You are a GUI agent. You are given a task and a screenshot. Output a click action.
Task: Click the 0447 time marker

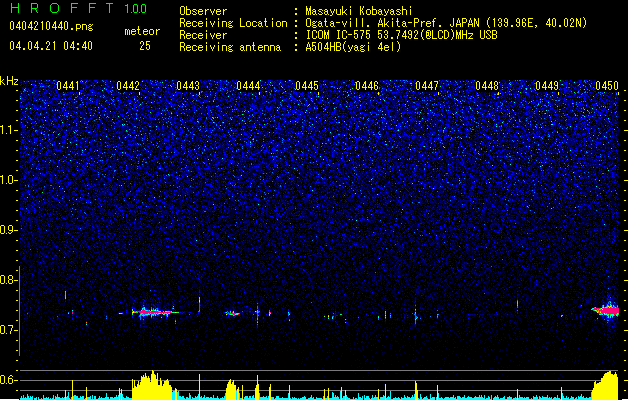[427, 86]
